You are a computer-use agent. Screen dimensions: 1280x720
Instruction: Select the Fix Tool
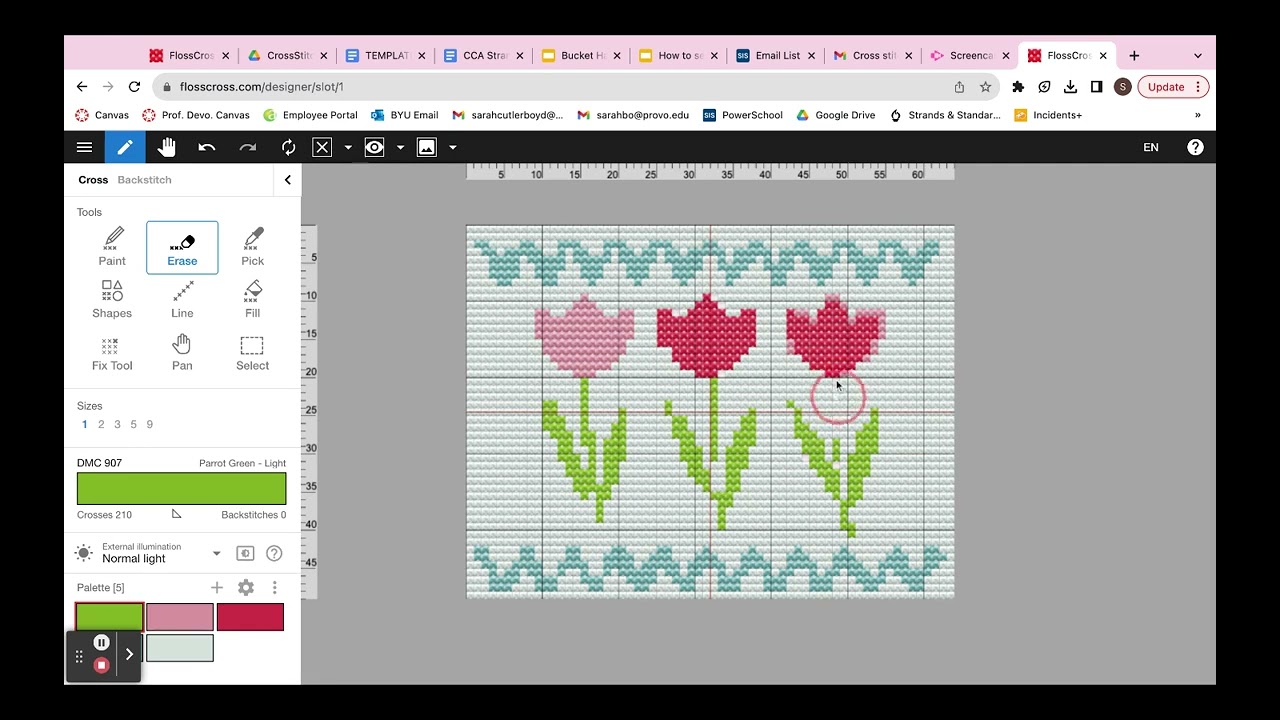pyautogui.click(x=112, y=352)
